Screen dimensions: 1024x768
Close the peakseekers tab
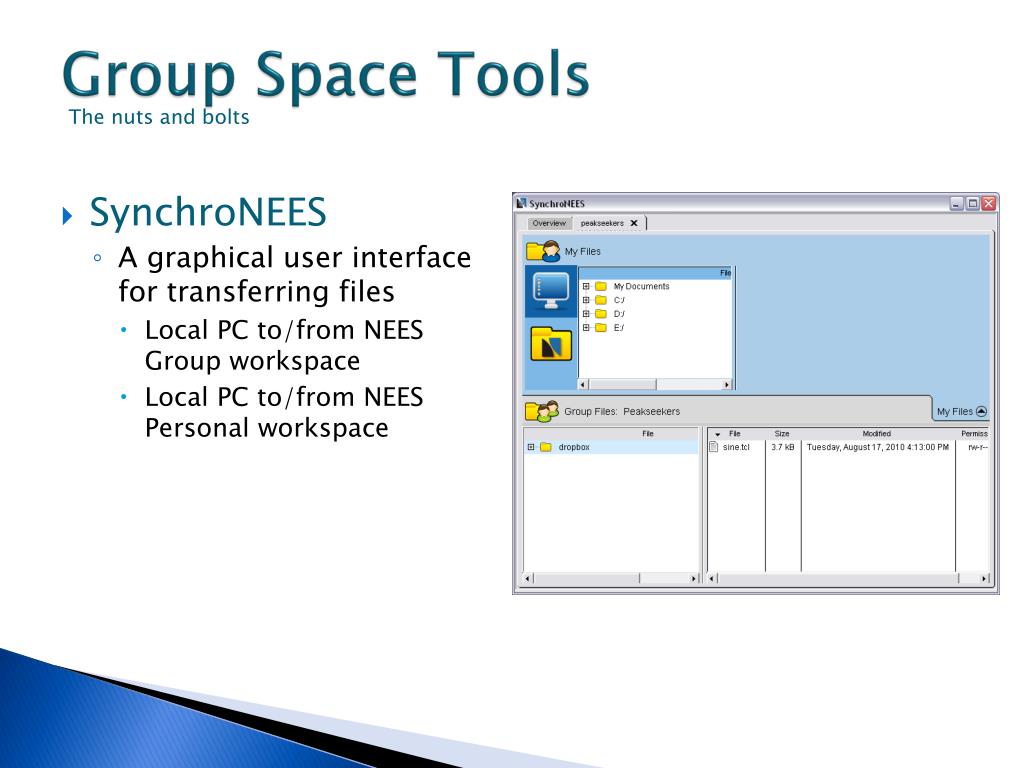633,223
